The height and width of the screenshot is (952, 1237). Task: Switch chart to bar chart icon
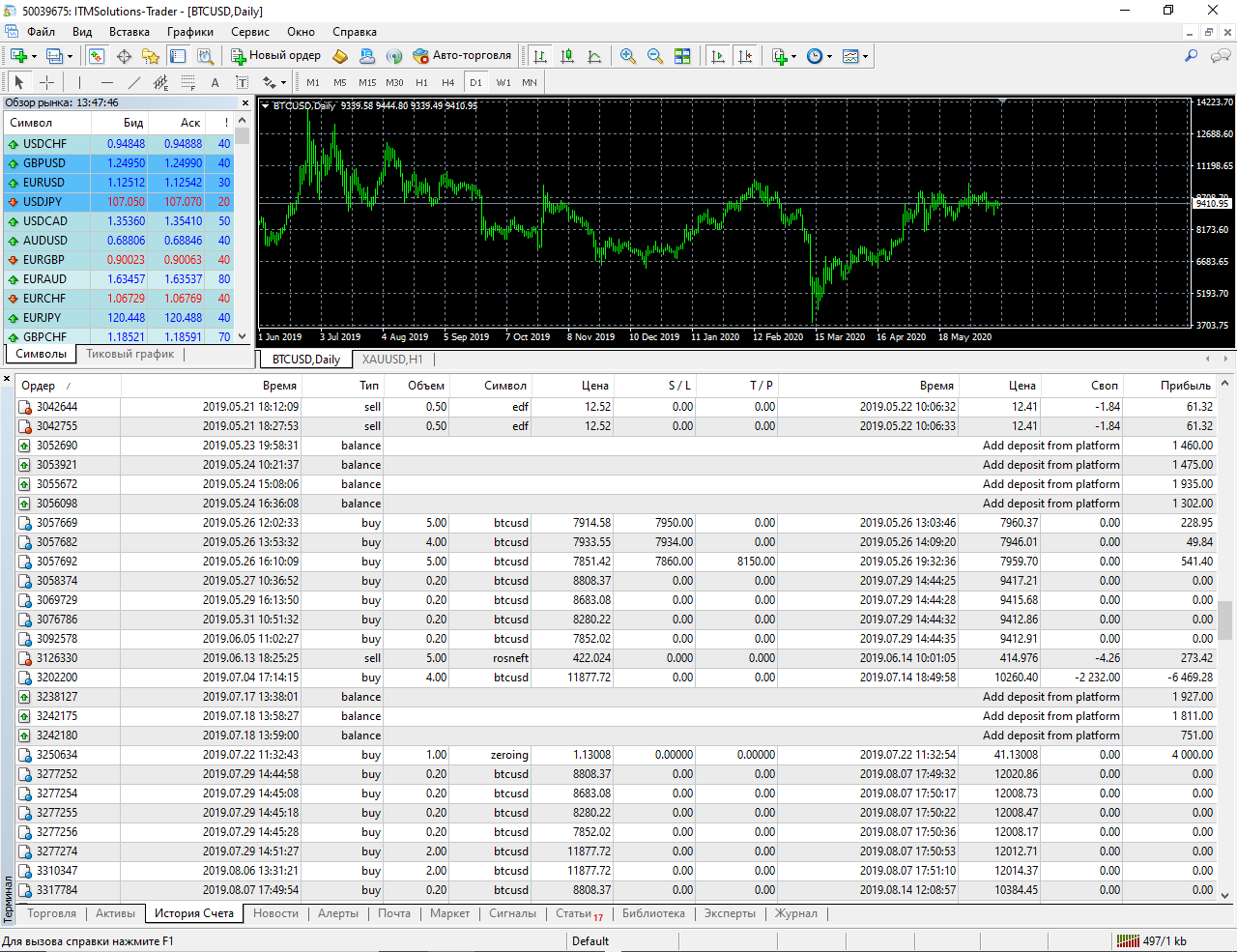(540, 56)
